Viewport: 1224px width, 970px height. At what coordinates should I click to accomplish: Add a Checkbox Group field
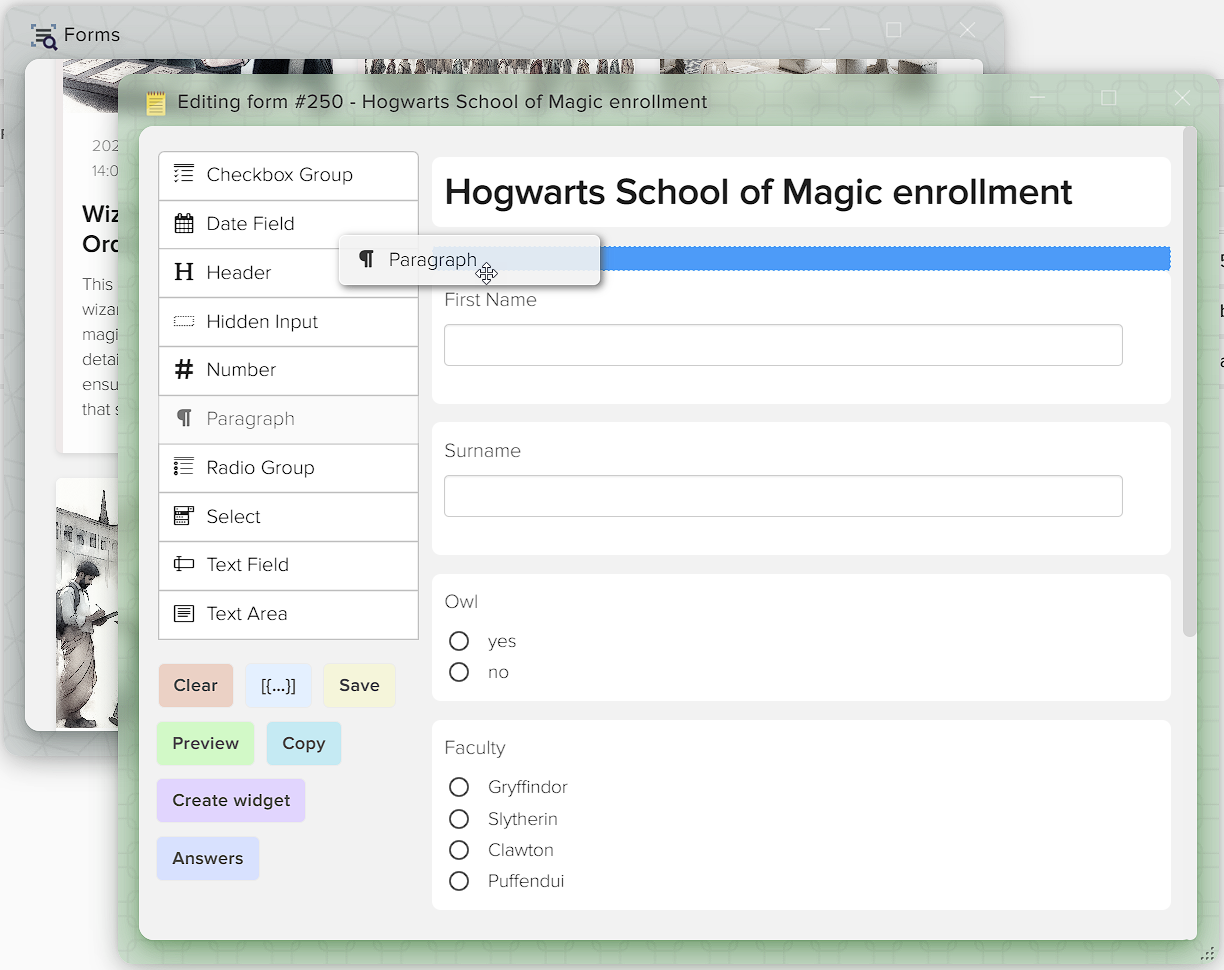[288, 175]
